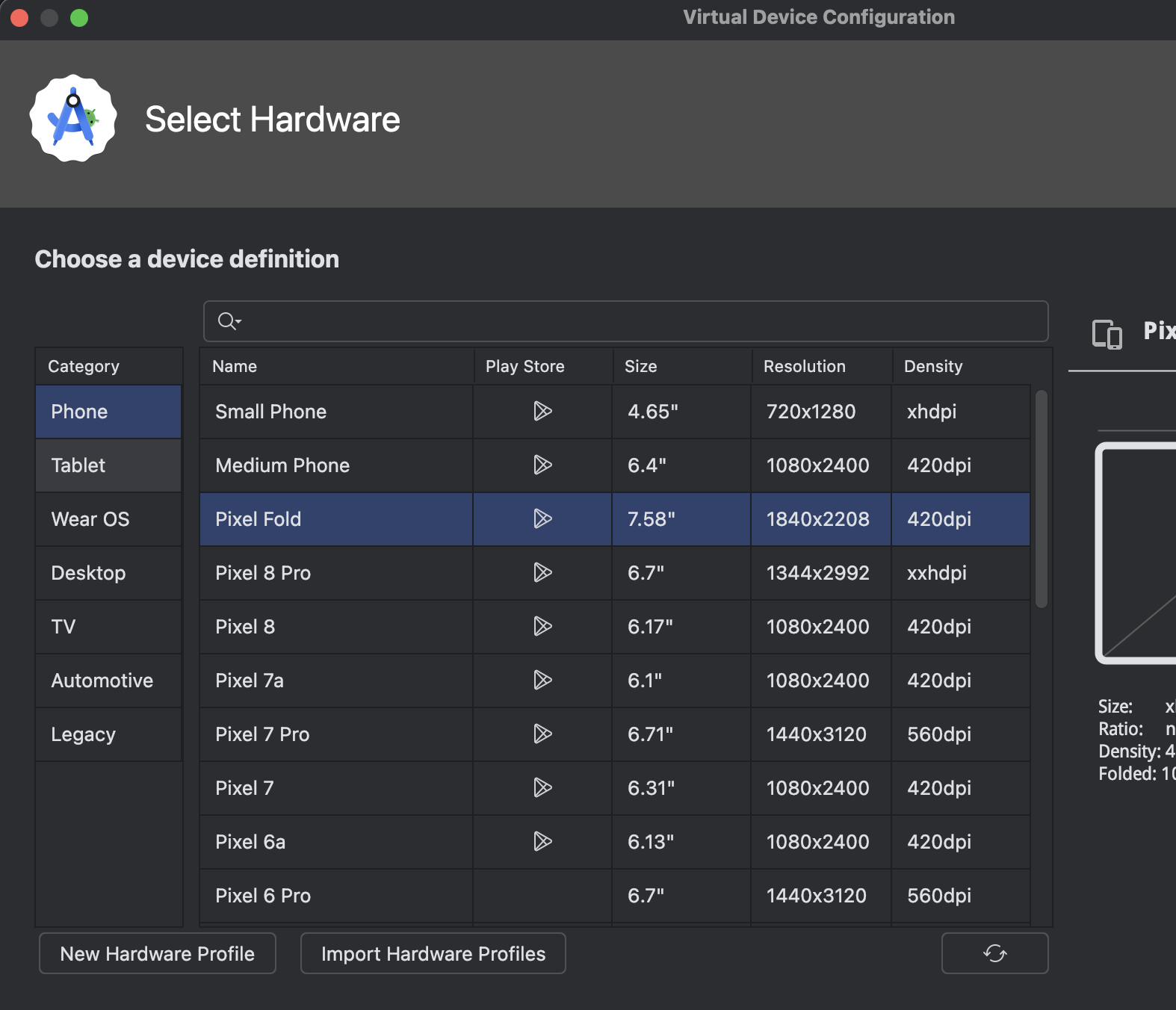Open the Legacy category
The height and width of the screenshot is (1010, 1176).
pos(108,734)
